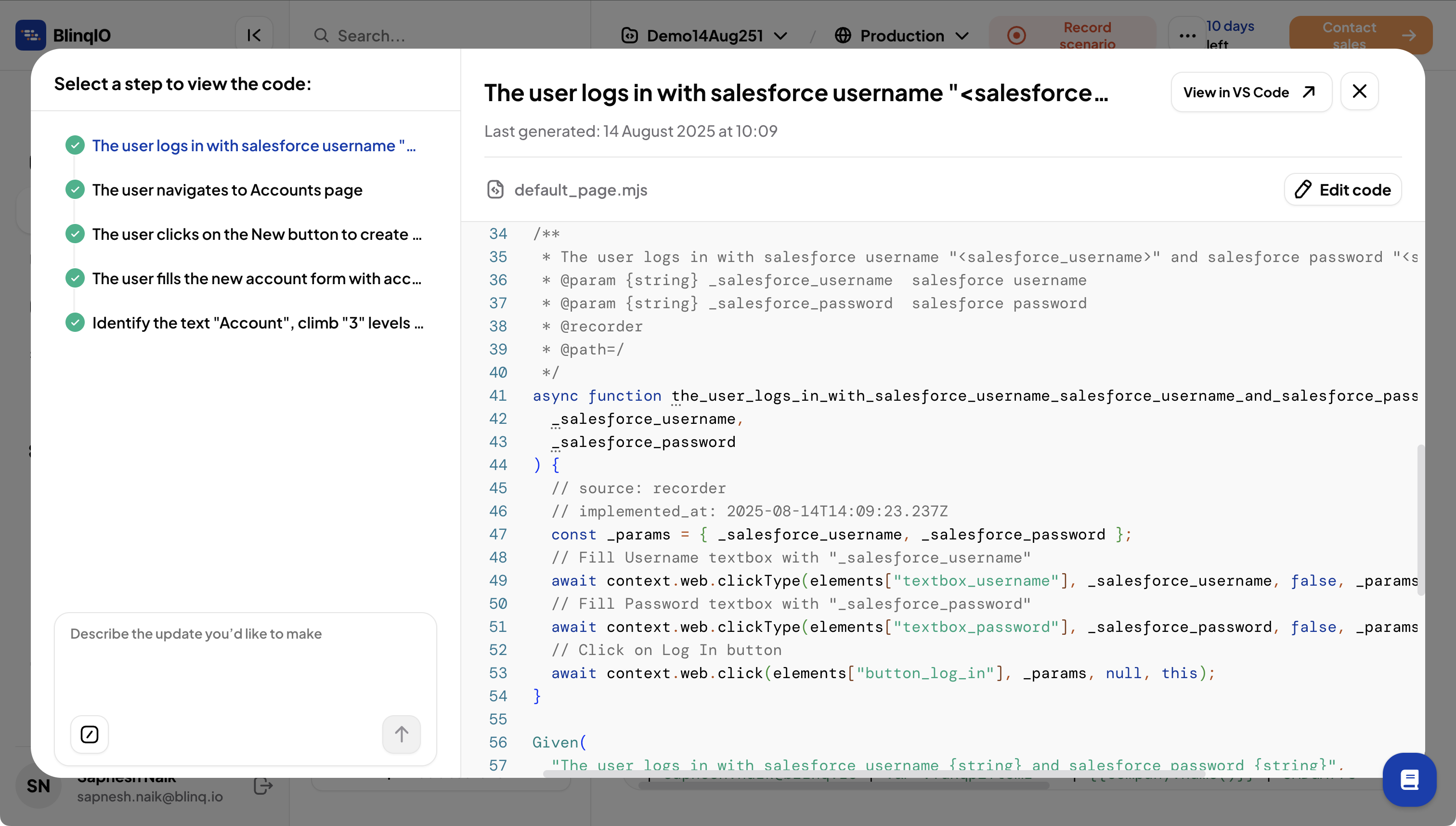Click "textbox_password" string on line 51
Viewport: 1456px width, 826px height.
tap(976, 627)
